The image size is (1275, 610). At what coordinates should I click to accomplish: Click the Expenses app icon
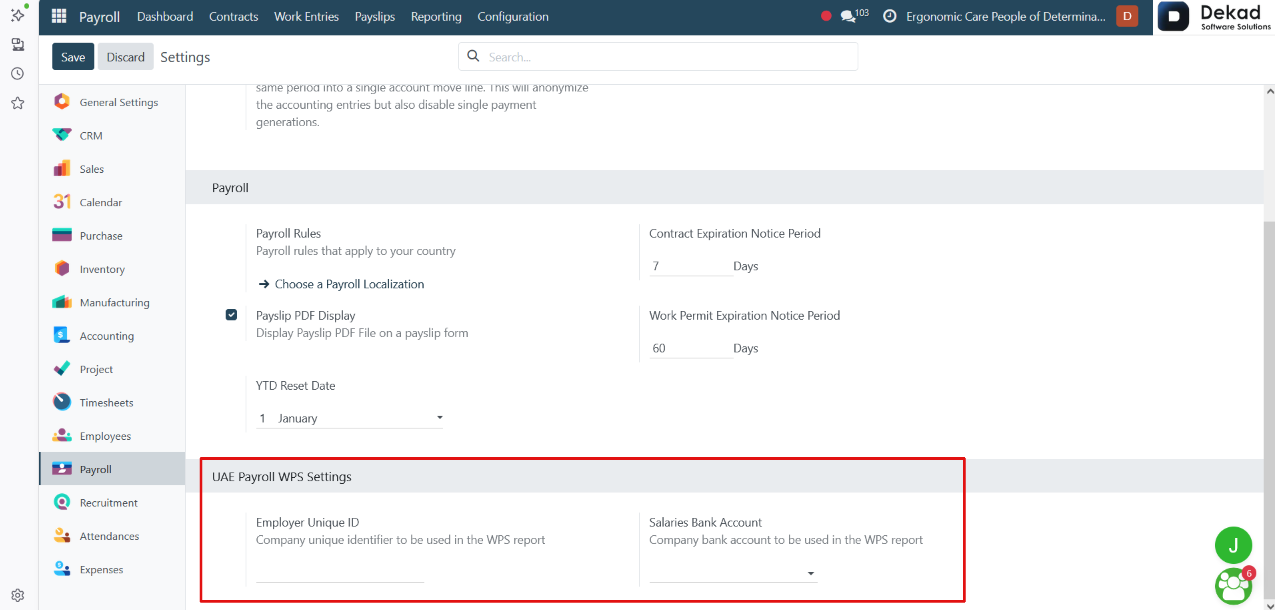[62, 569]
